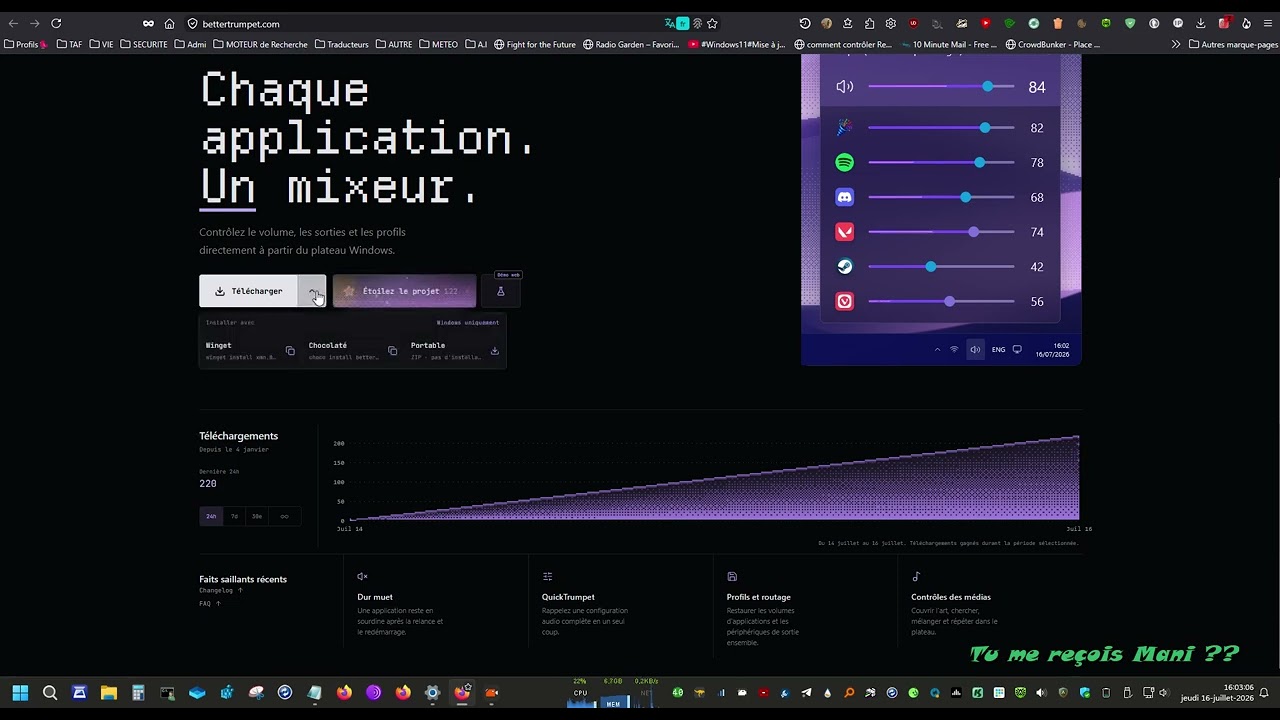Collapse the Télécharger install options chevron

(313, 291)
